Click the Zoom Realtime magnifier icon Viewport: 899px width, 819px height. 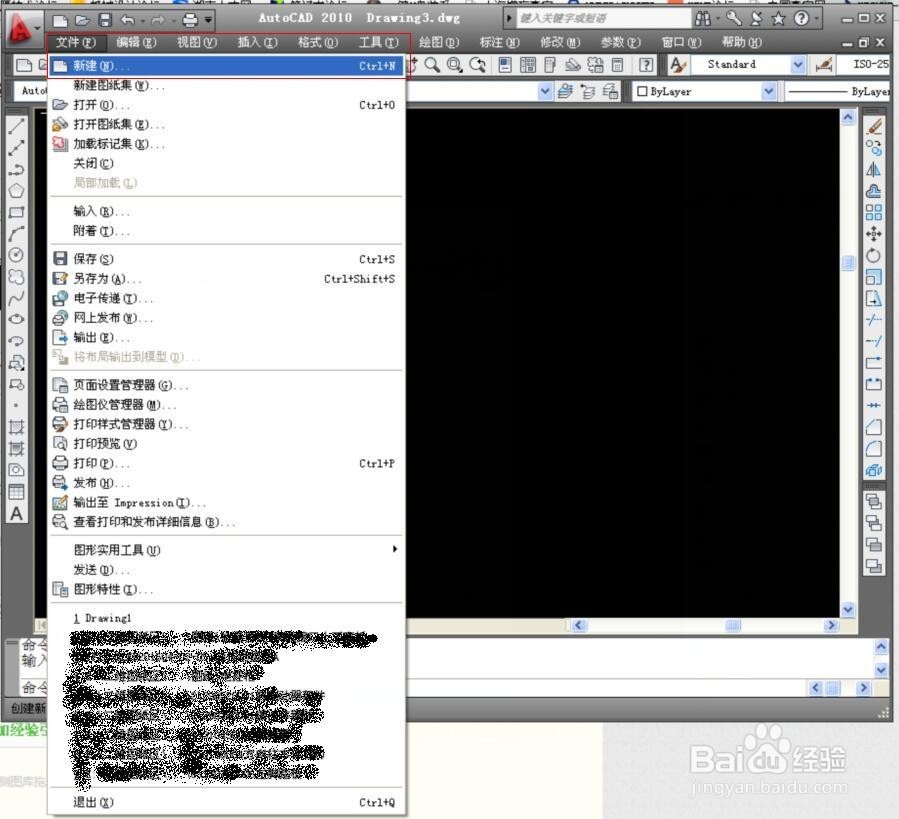pos(433,65)
